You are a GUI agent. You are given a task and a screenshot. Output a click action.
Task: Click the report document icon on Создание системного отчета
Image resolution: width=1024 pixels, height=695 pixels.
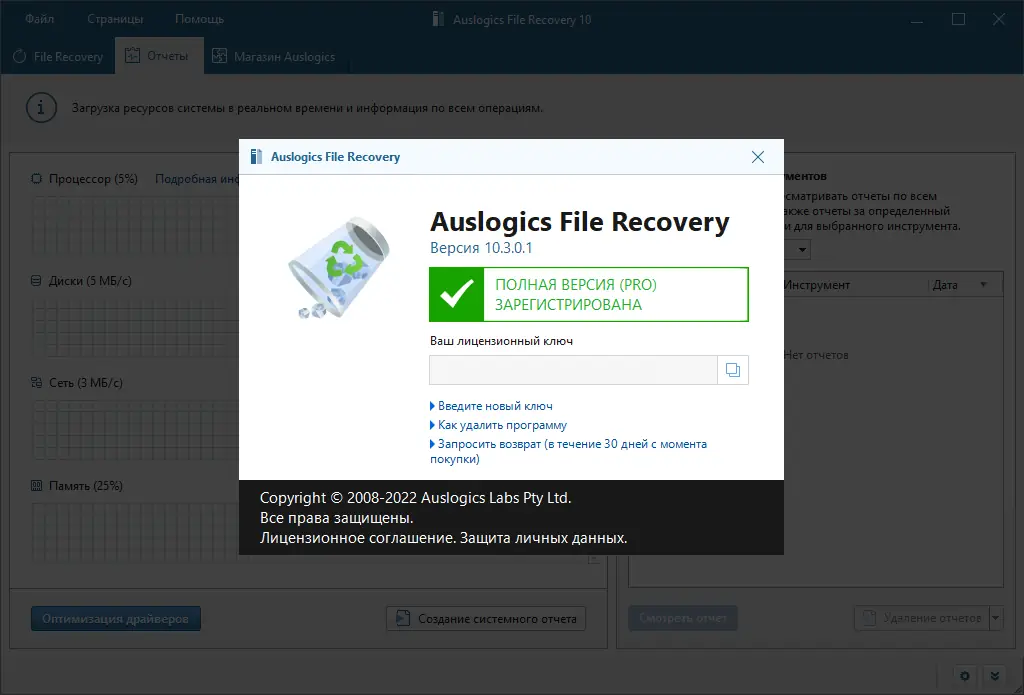(403, 618)
